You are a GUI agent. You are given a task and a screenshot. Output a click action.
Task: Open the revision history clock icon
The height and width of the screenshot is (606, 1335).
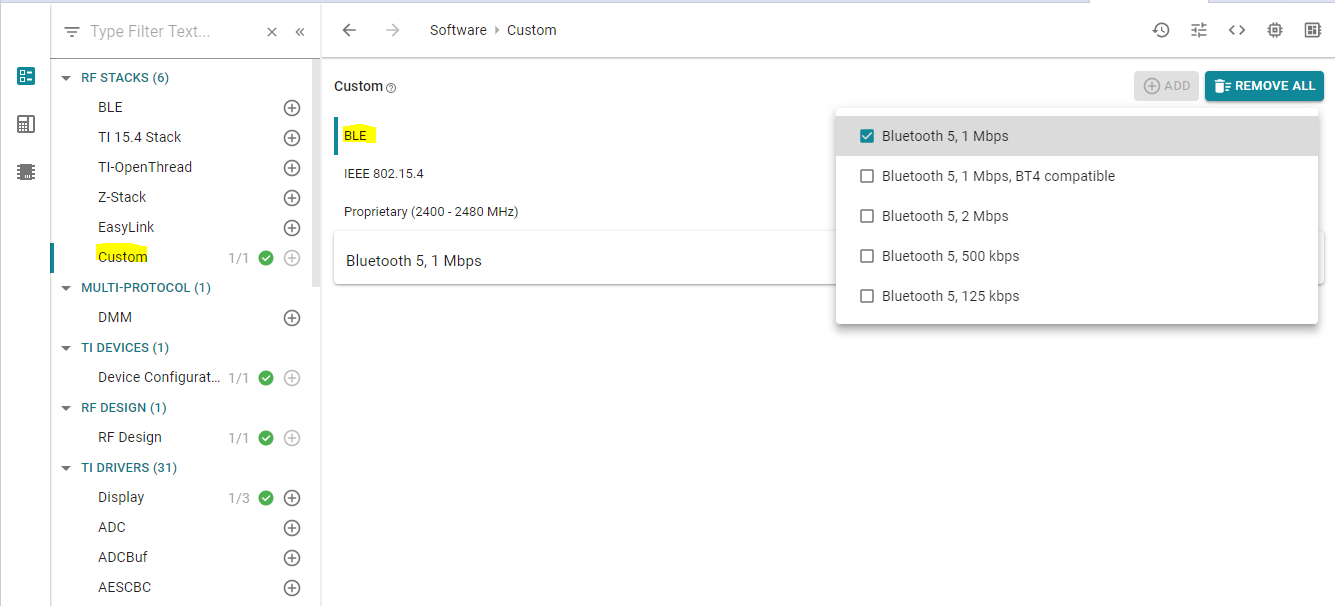pos(1160,30)
